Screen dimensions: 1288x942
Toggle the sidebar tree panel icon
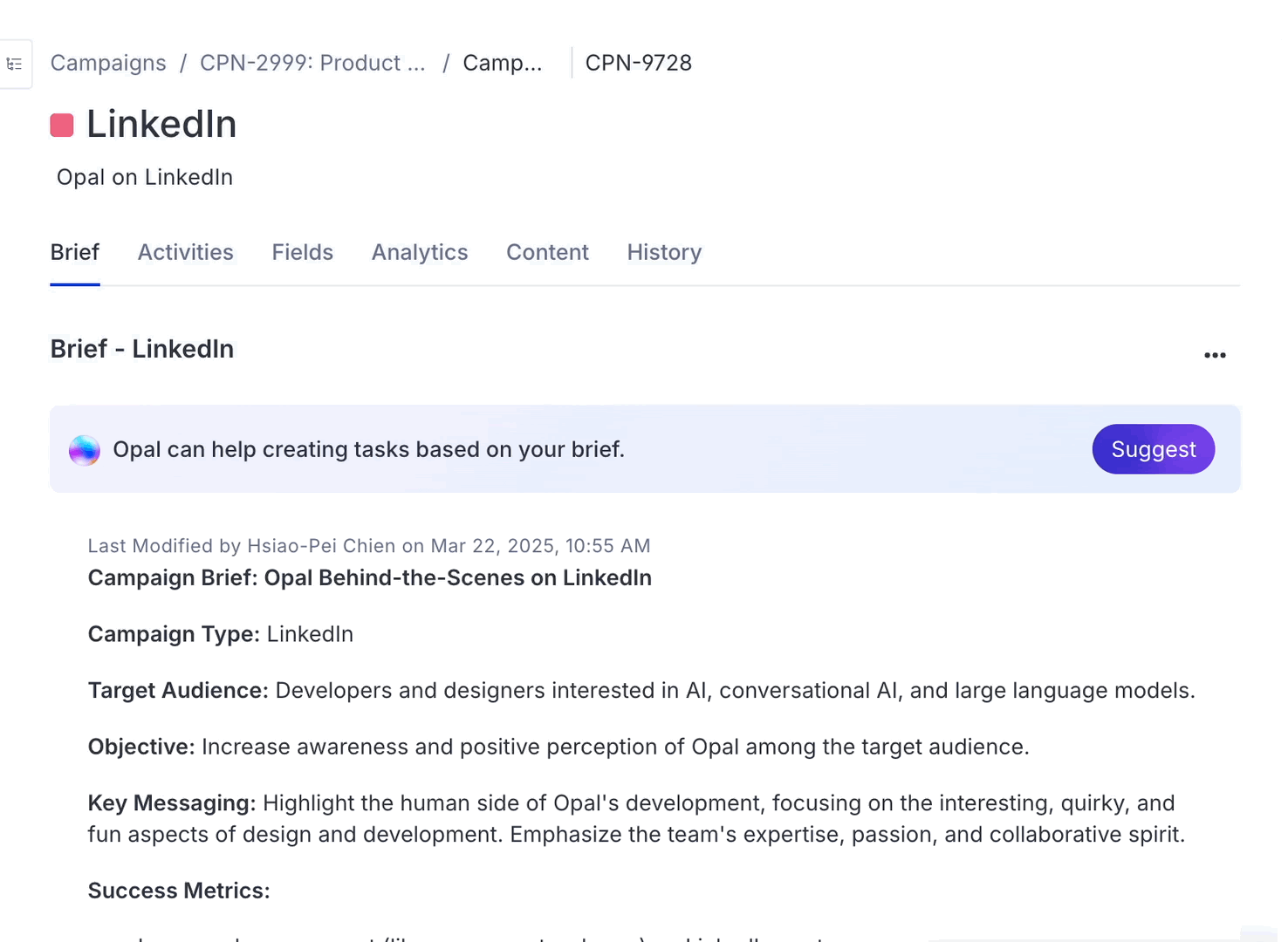coord(14,64)
